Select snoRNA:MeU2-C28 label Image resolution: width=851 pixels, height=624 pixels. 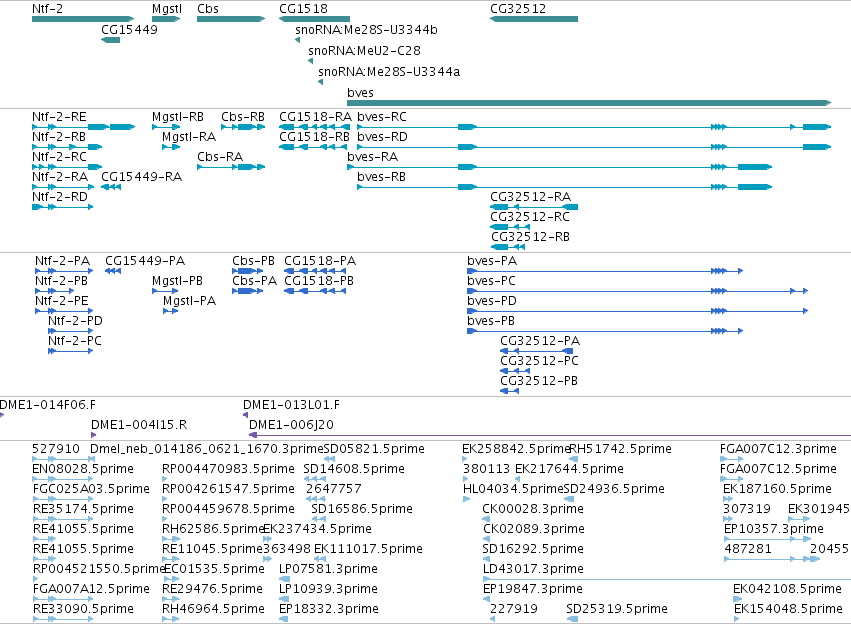pos(364,51)
